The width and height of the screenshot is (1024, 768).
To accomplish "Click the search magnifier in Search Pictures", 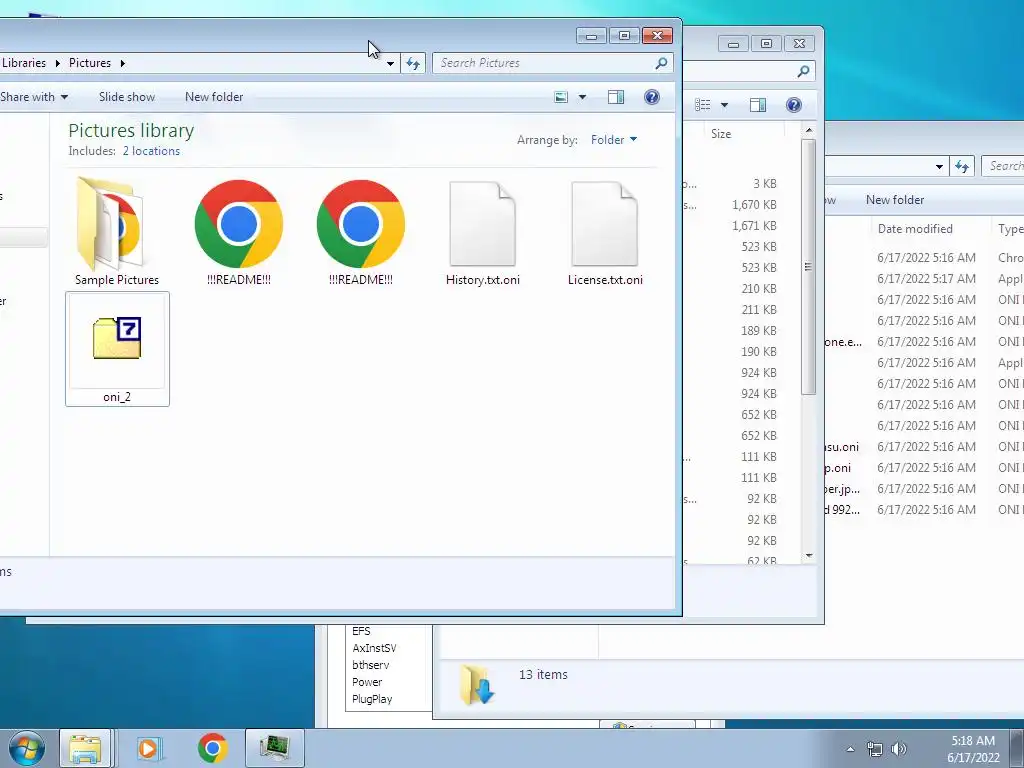I will point(662,63).
